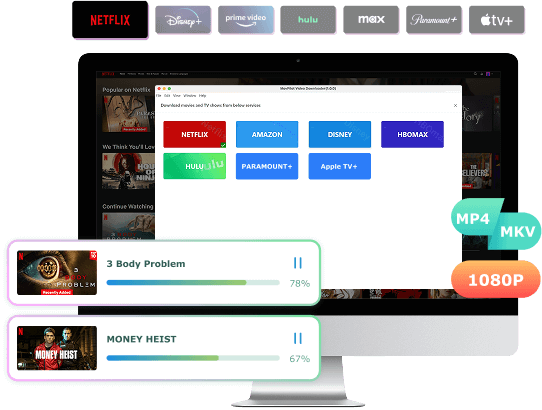Pause the 3 Body Problem download
542x410 pixels.
[x=298, y=263]
